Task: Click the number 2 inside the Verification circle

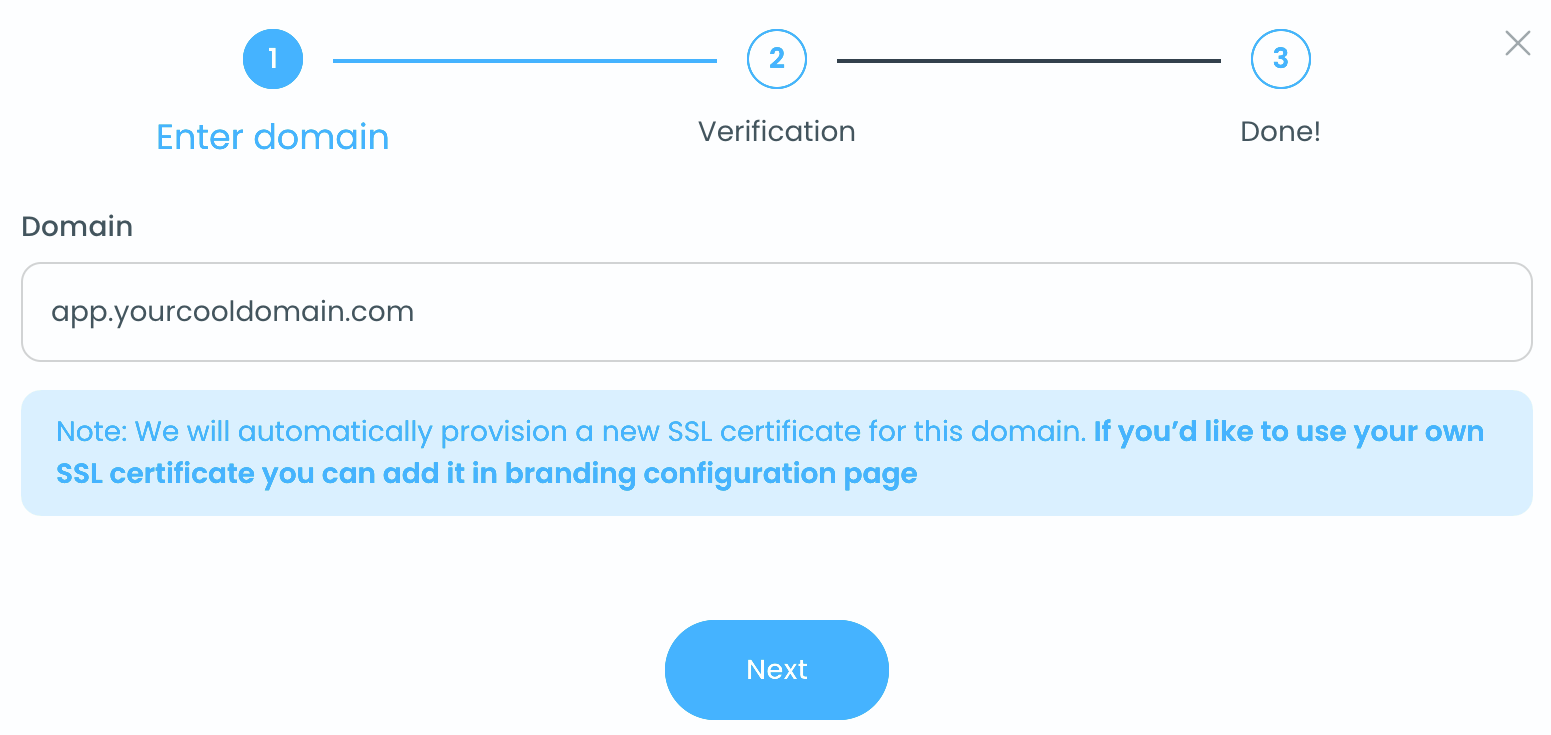Action: 777,59
